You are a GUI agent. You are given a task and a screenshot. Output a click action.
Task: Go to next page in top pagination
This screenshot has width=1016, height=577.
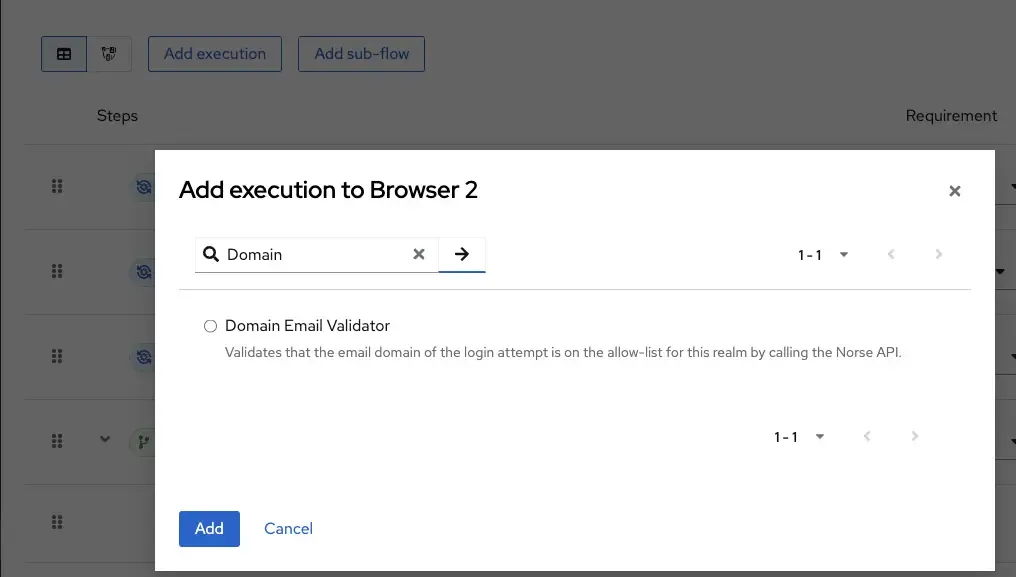pos(938,254)
